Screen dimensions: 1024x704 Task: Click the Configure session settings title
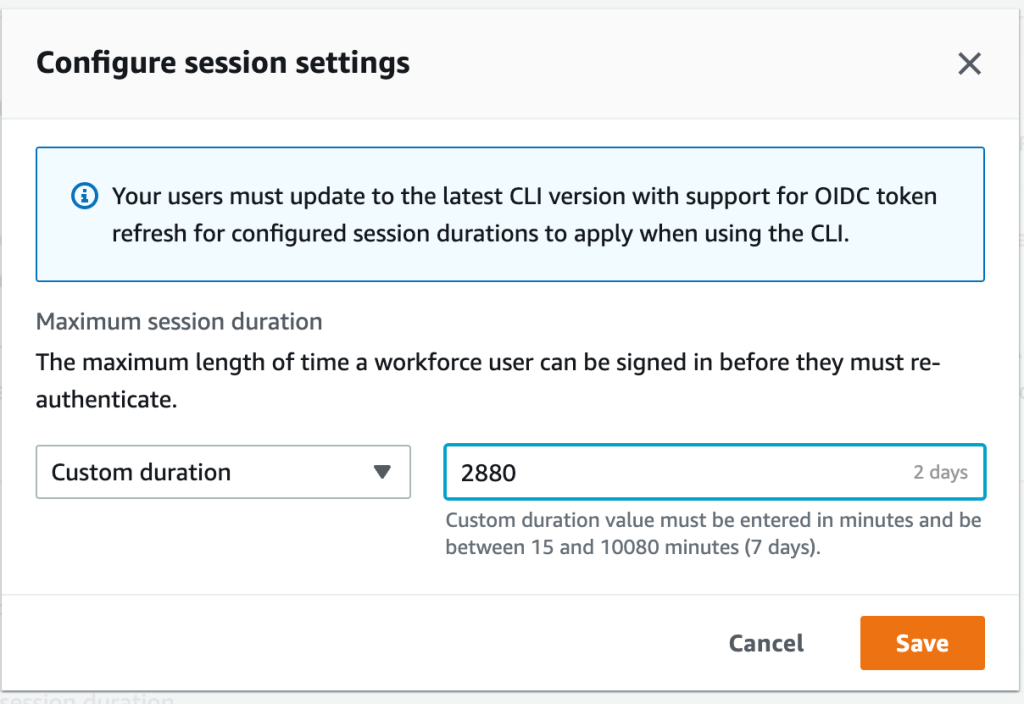pyautogui.click(x=222, y=62)
